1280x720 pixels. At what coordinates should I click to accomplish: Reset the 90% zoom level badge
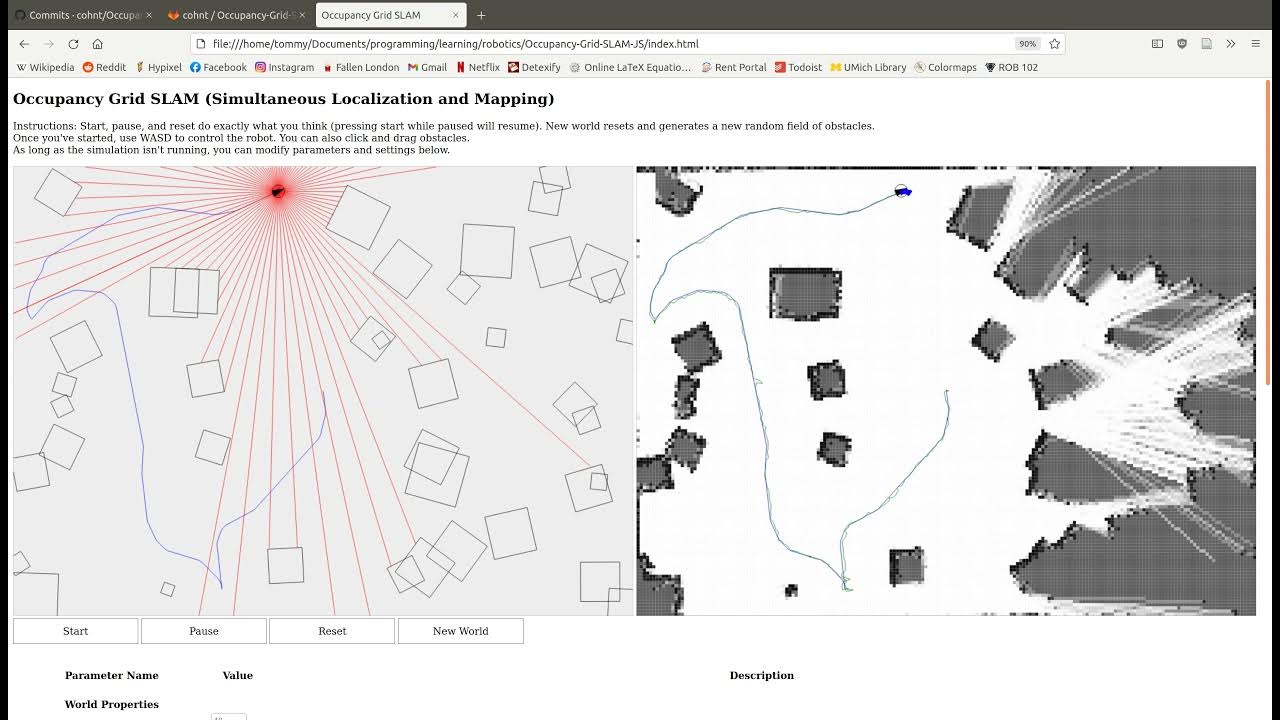click(x=1027, y=44)
